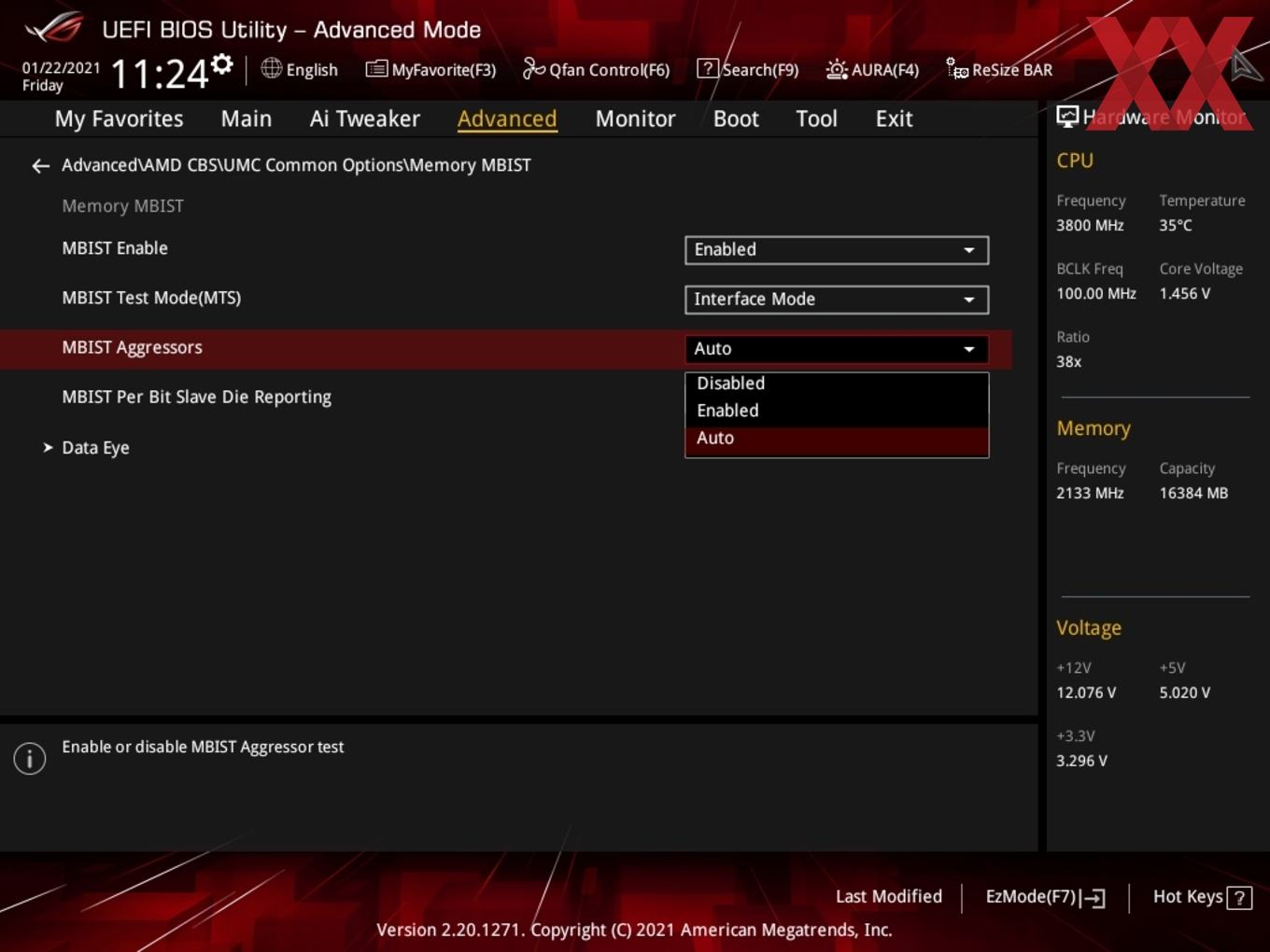Image resolution: width=1270 pixels, height=952 pixels.
Task: Select MBIST Per Bit Slave Die Reporting
Action: click(196, 397)
